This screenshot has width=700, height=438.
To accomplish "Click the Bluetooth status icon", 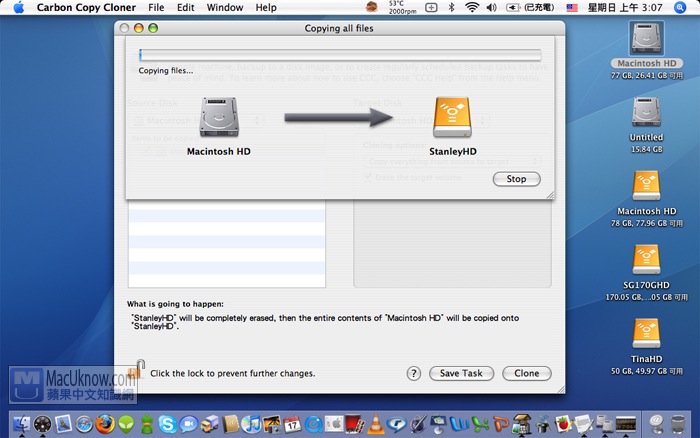I will [451, 8].
